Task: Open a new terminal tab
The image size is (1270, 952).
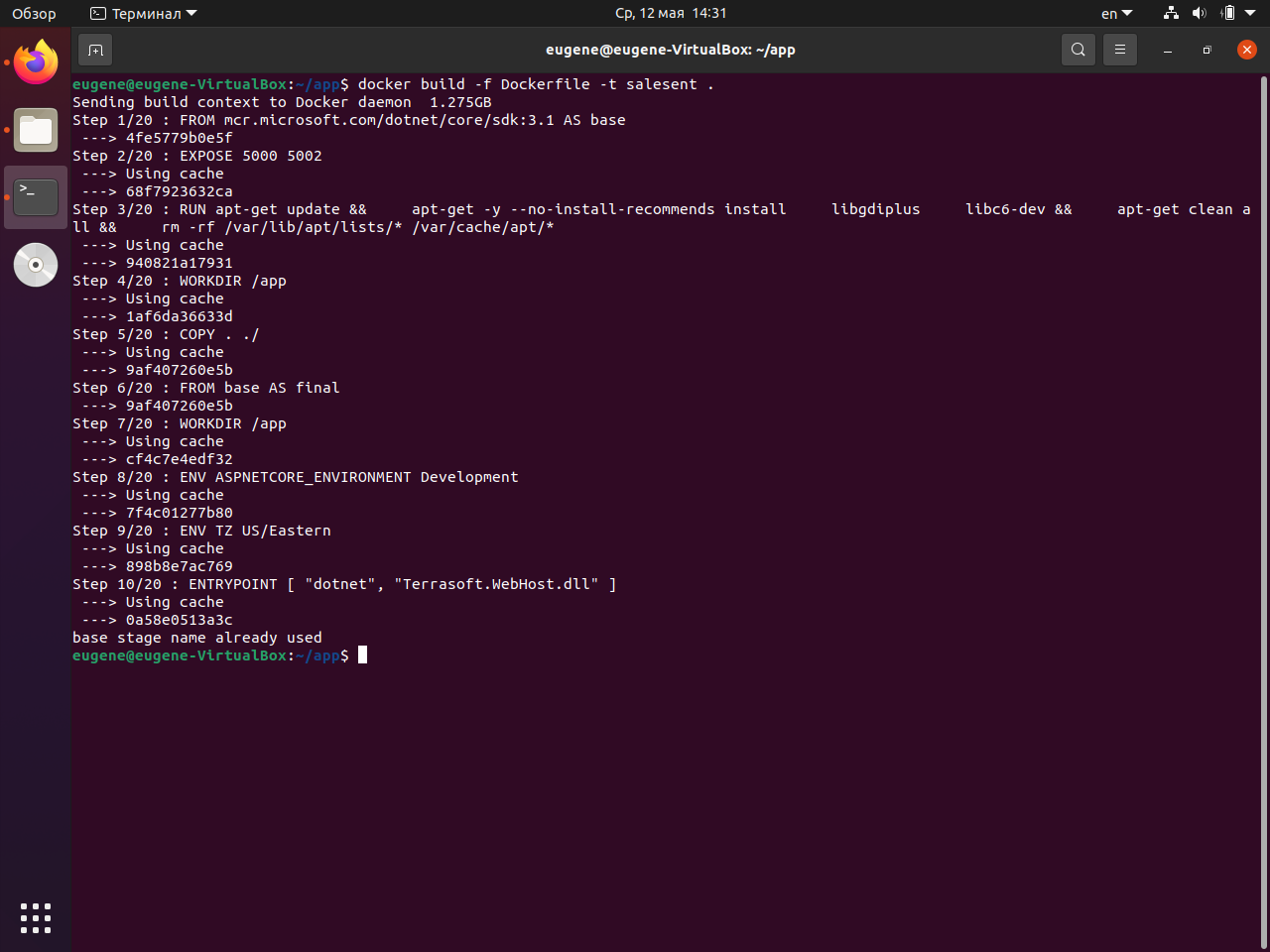Action: [x=95, y=50]
